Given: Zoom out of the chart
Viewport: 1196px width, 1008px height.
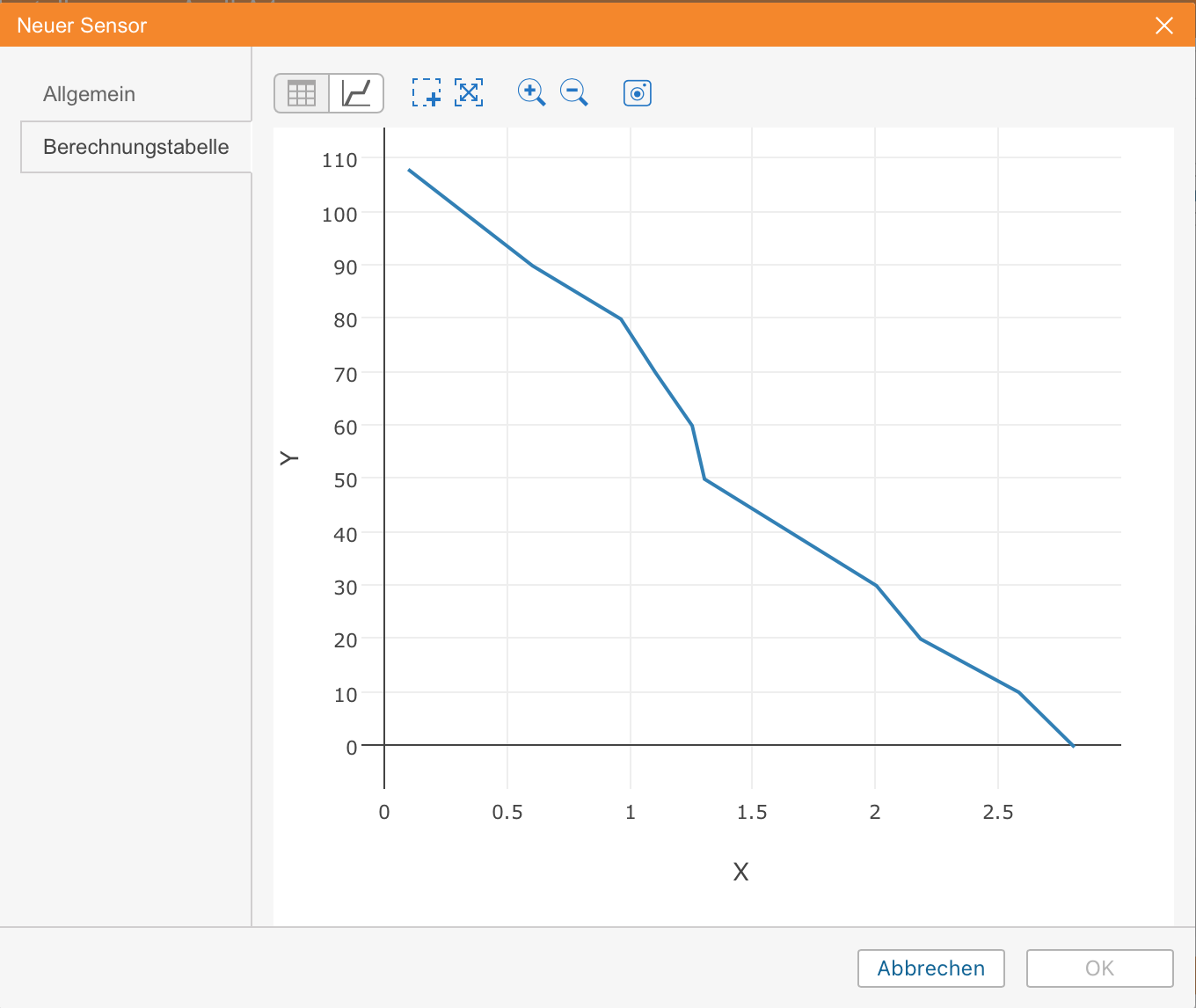Looking at the screenshot, I should 574,92.
